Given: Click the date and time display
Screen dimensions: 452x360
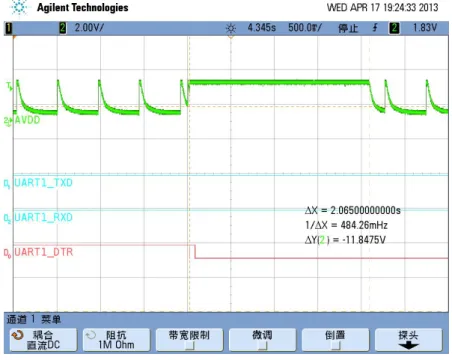Looking at the screenshot, I should click(382, 8).
